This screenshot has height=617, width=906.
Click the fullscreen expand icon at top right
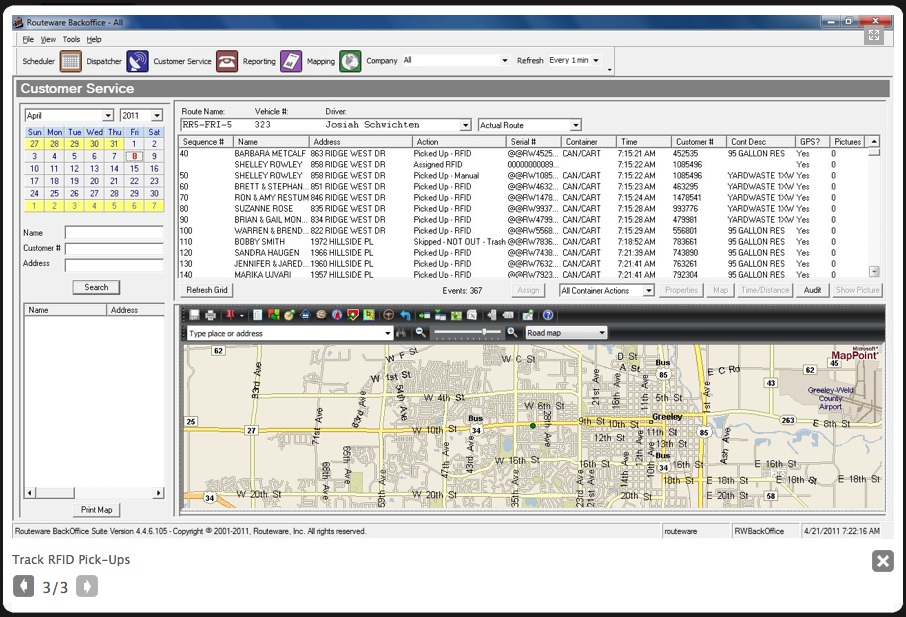pos(874,35)
